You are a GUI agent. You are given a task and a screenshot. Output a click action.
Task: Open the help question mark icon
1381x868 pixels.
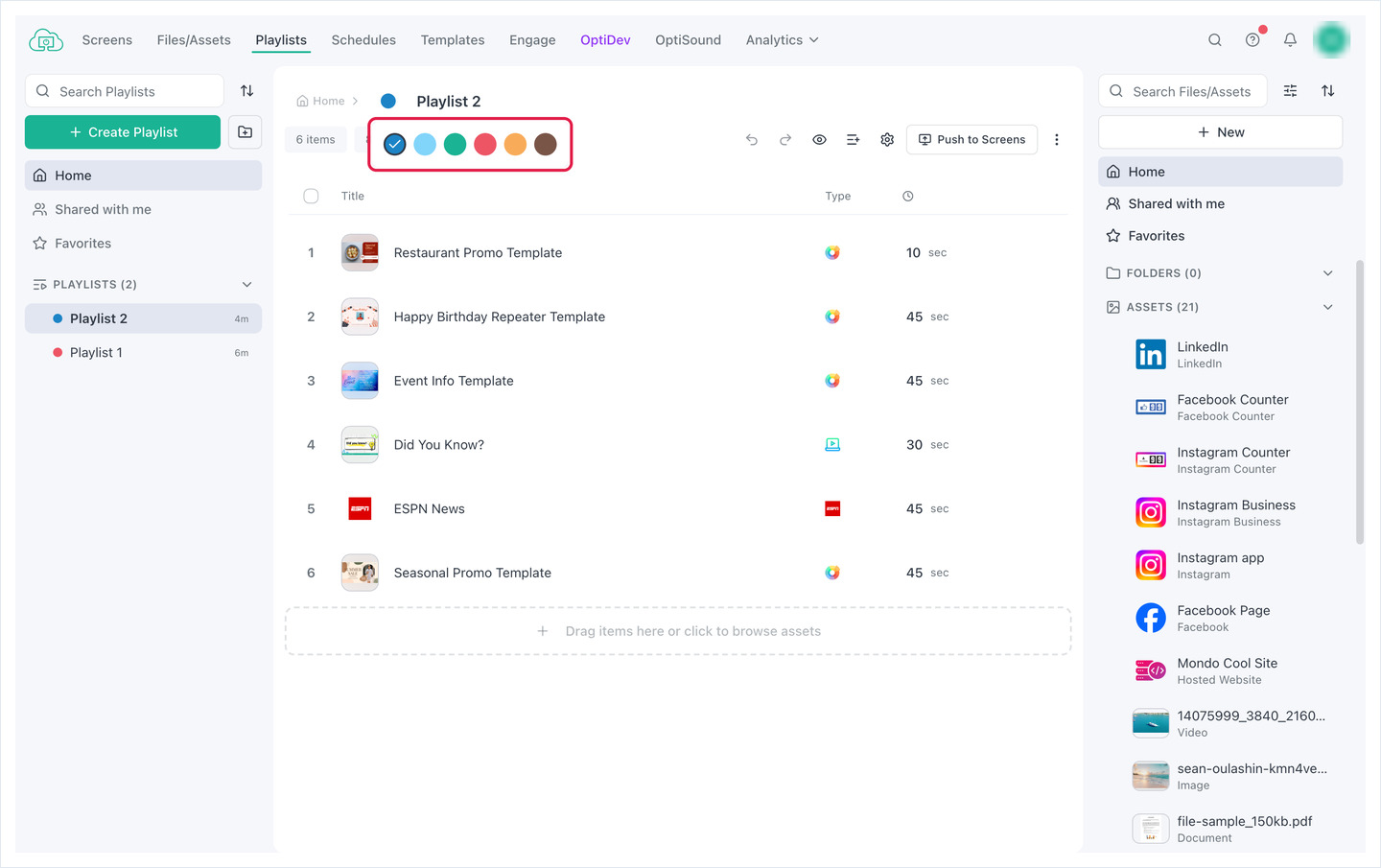[x=1252, y=40]
